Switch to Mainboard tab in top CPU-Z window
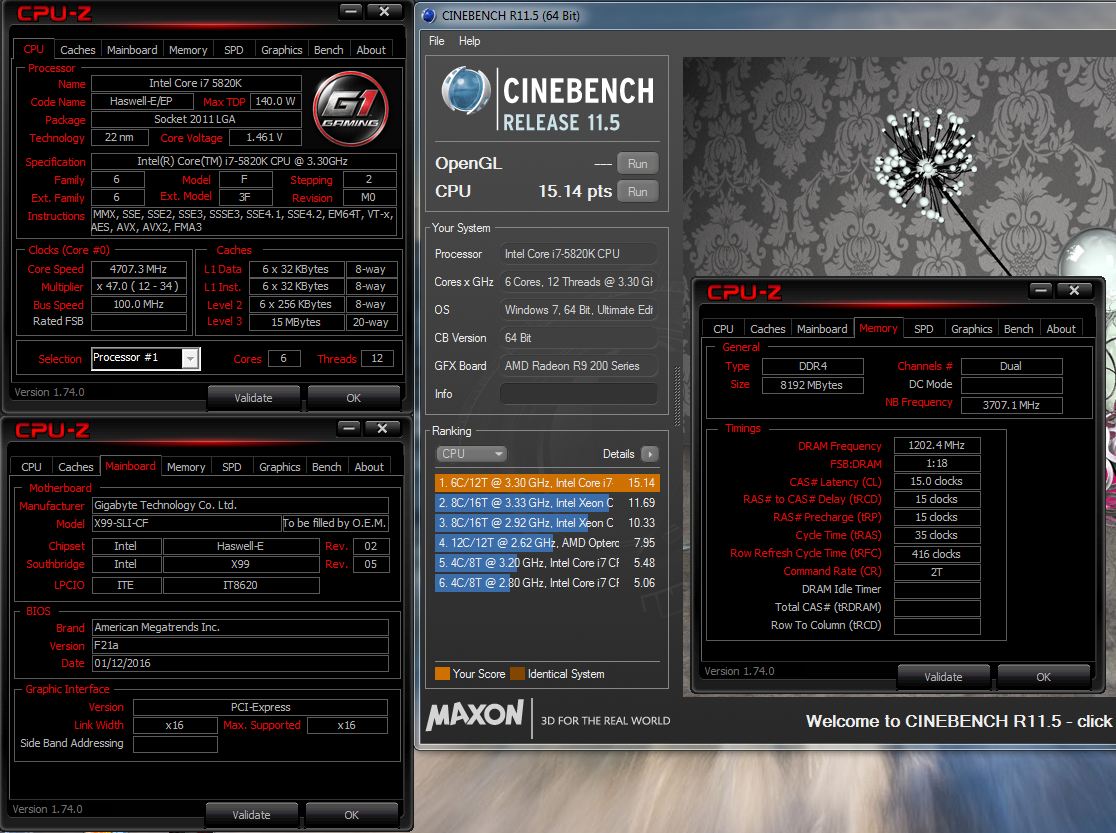This screenshot has width=1116, height=833. click(132, 50)
